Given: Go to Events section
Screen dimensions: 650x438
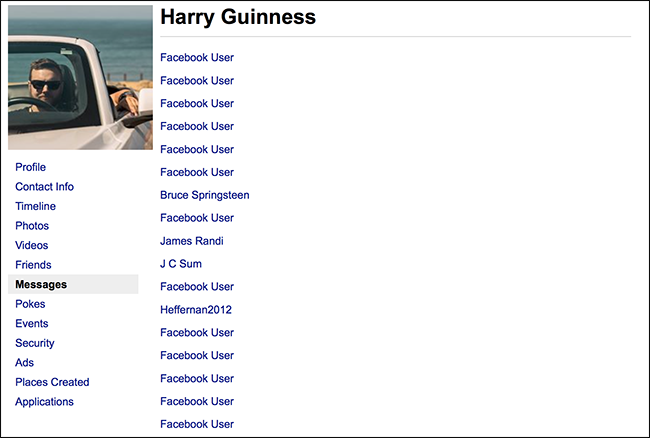Looking at the screenshot, I should tap(32, 323).
